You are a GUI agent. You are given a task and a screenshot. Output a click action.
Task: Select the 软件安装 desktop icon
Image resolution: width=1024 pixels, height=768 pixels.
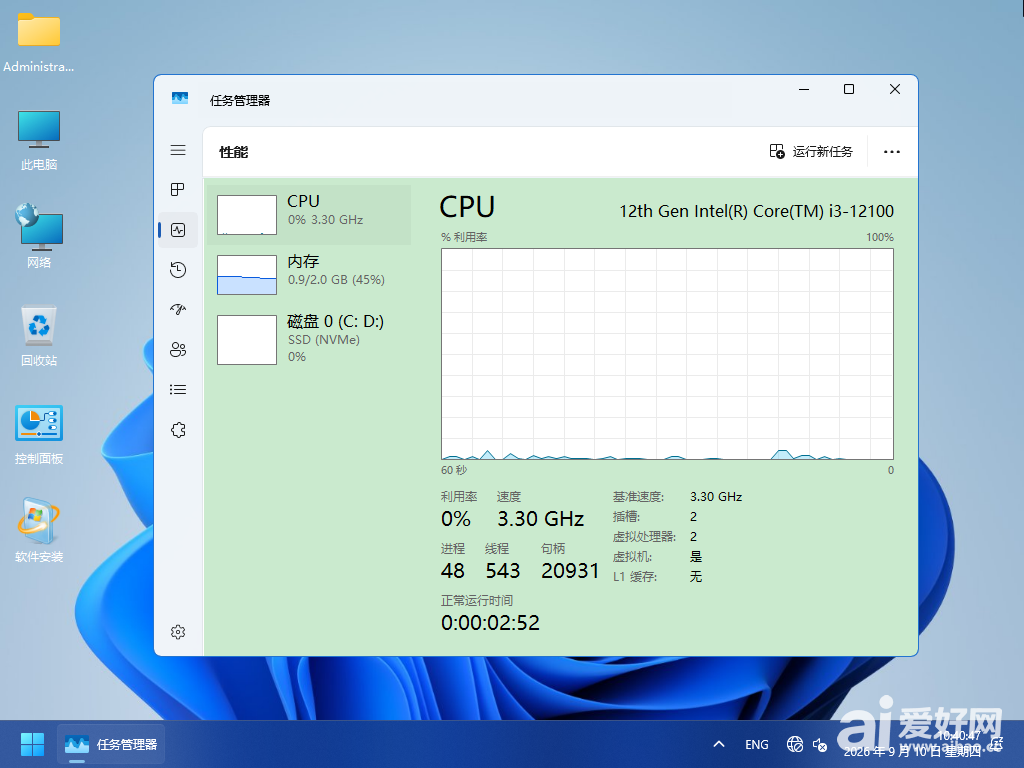[39, 531]
